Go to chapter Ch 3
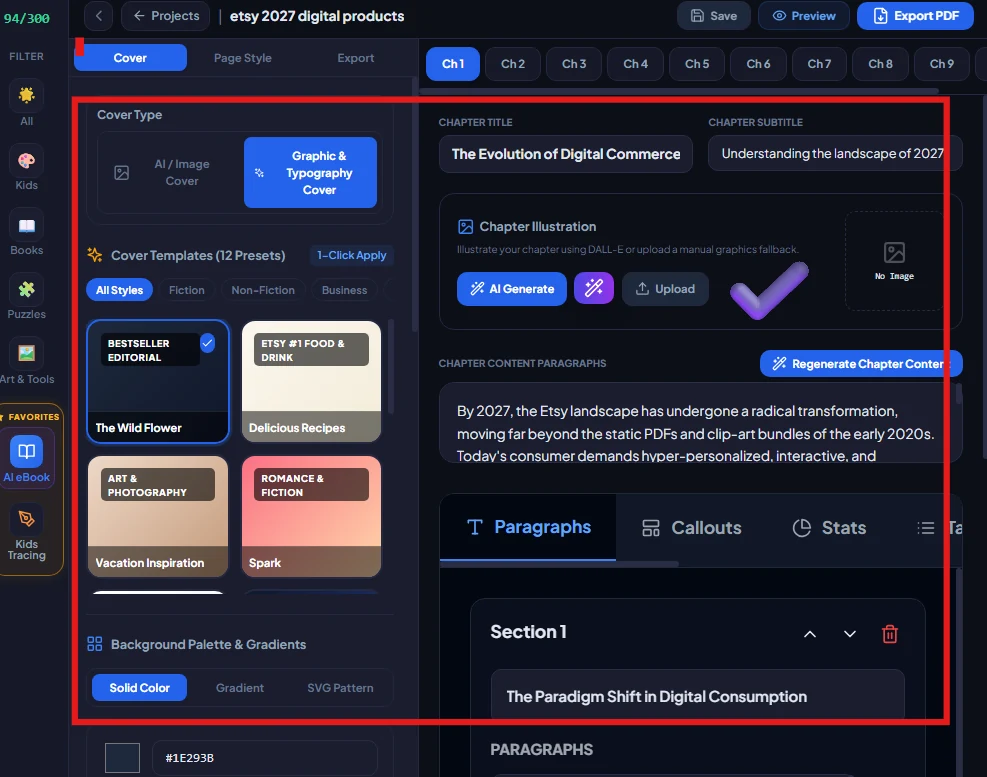Image resolution: width=987 pixels, height=777 pixels. click(574, 64)
